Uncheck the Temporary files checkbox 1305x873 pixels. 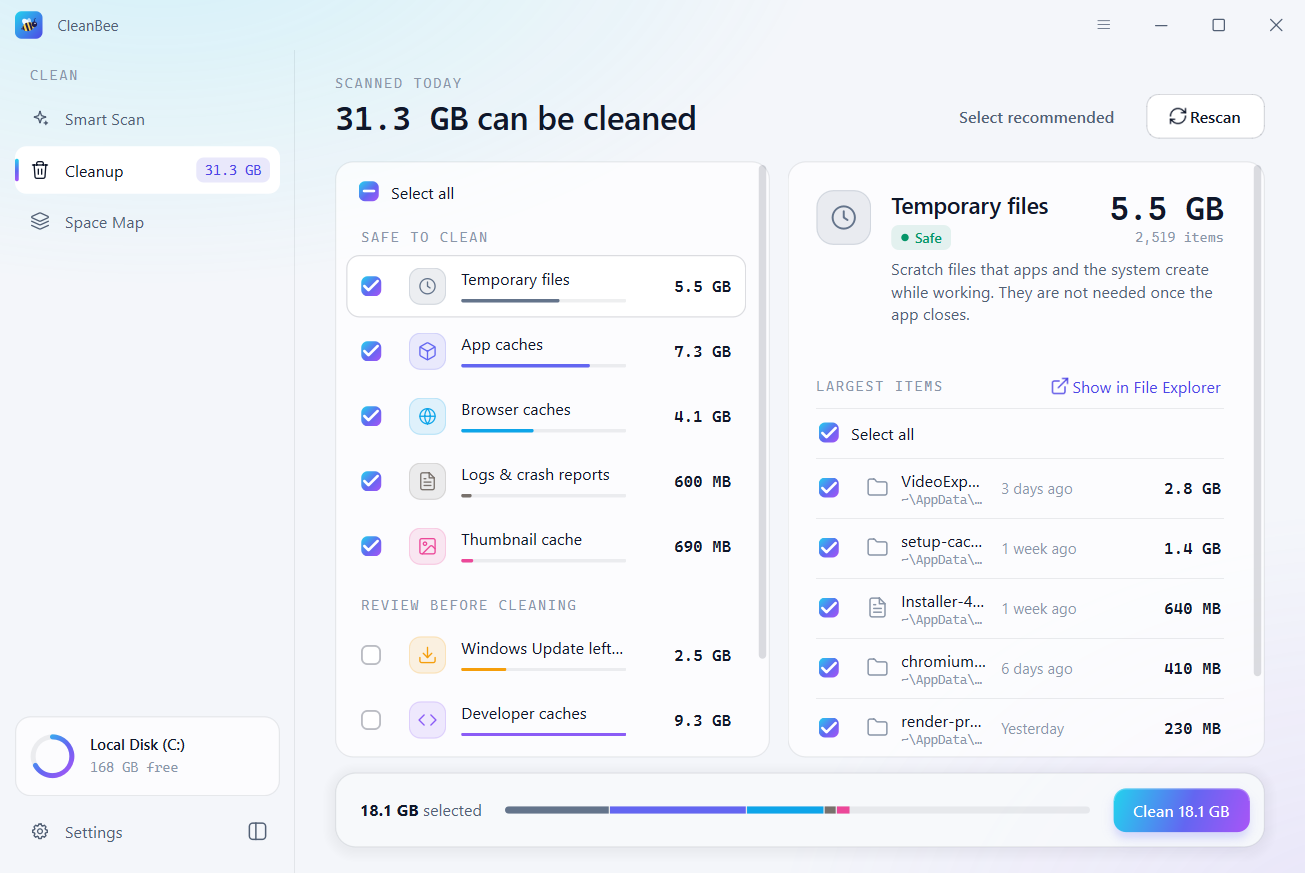pyautogui.click(x=371, y=286)
